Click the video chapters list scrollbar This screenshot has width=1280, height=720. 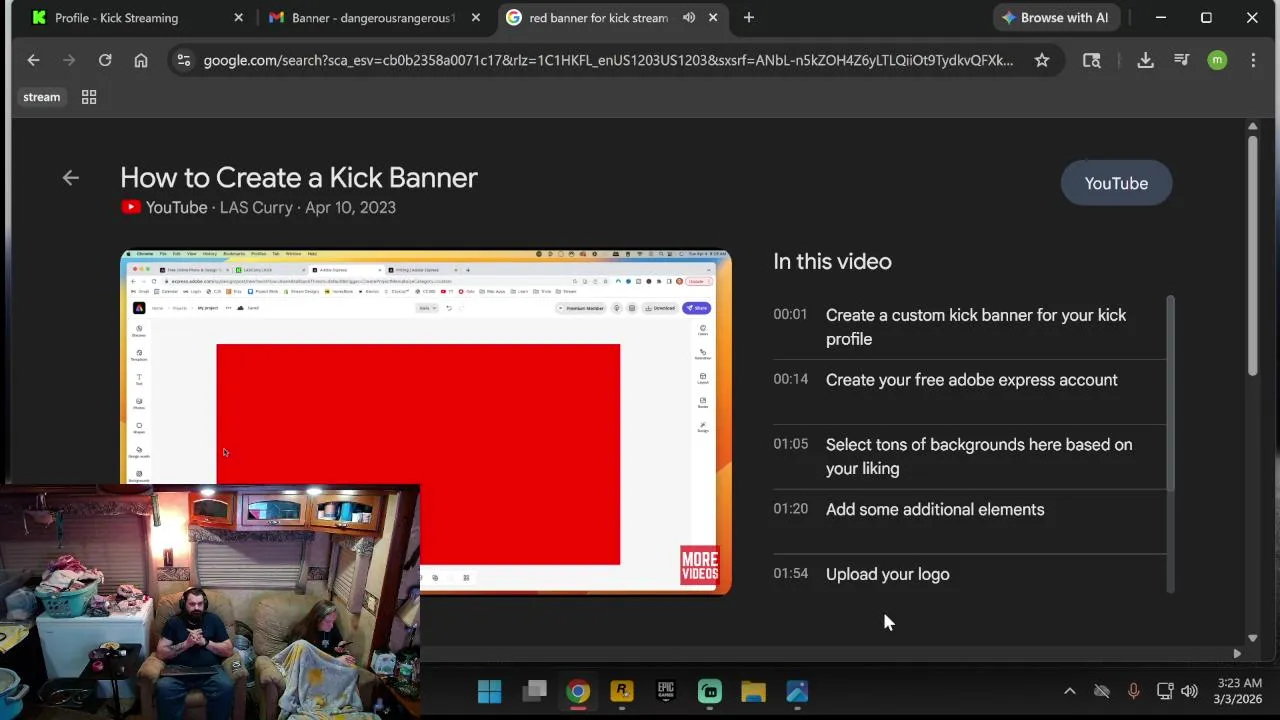tap(1170, 395)
